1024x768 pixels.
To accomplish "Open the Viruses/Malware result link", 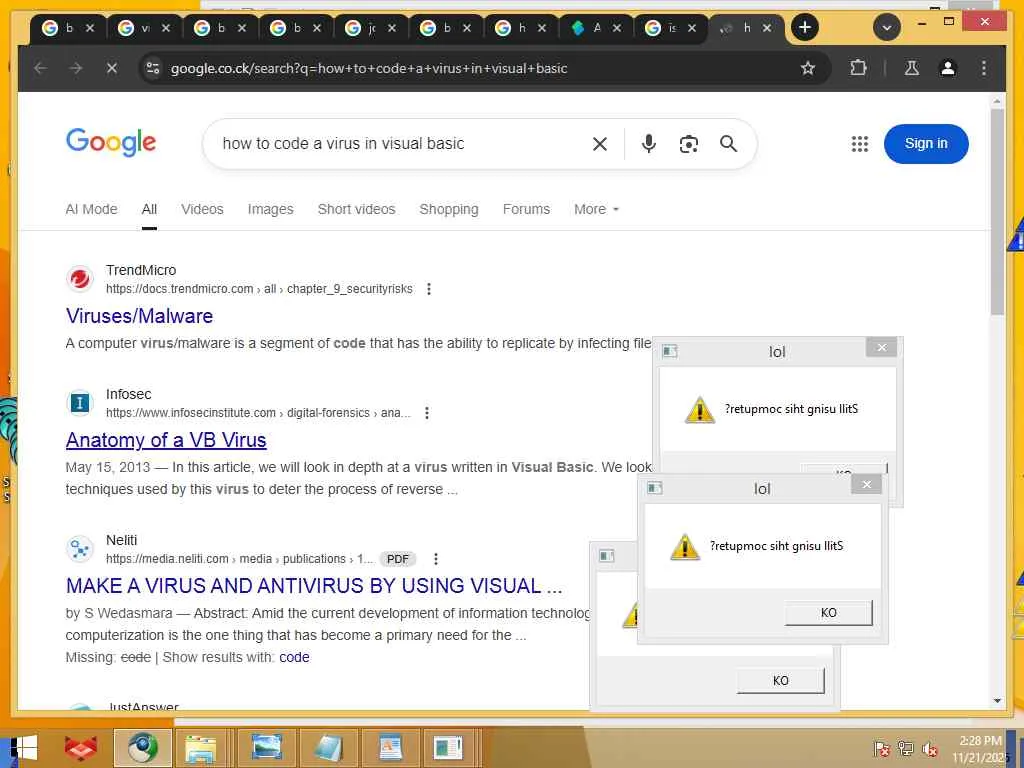I will [x=139, y=316].
